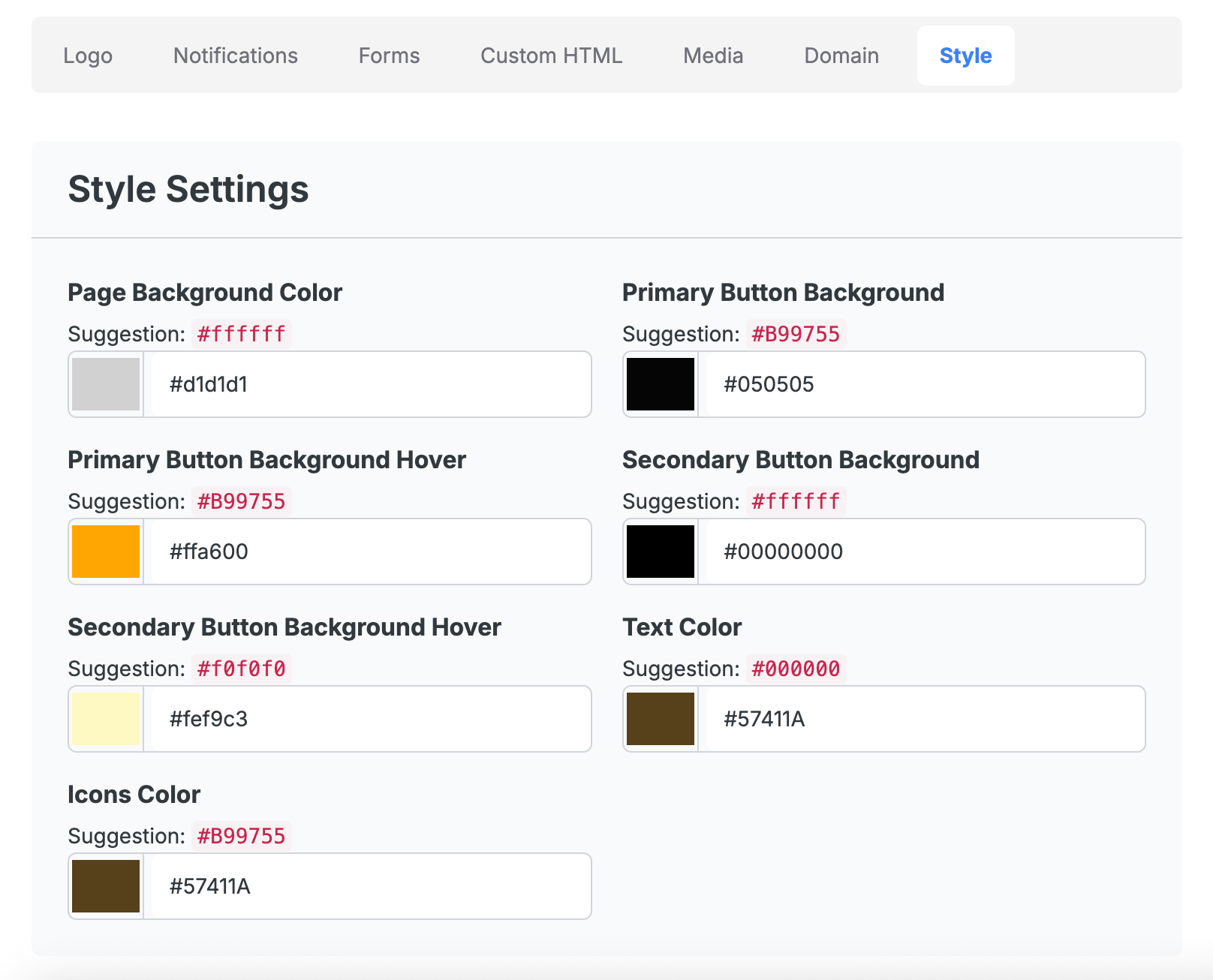Viewport: 1213px width, 980px height.
Task: Click the #f0f0f0 suggestion for Secondary Hover
Action: 241,669
